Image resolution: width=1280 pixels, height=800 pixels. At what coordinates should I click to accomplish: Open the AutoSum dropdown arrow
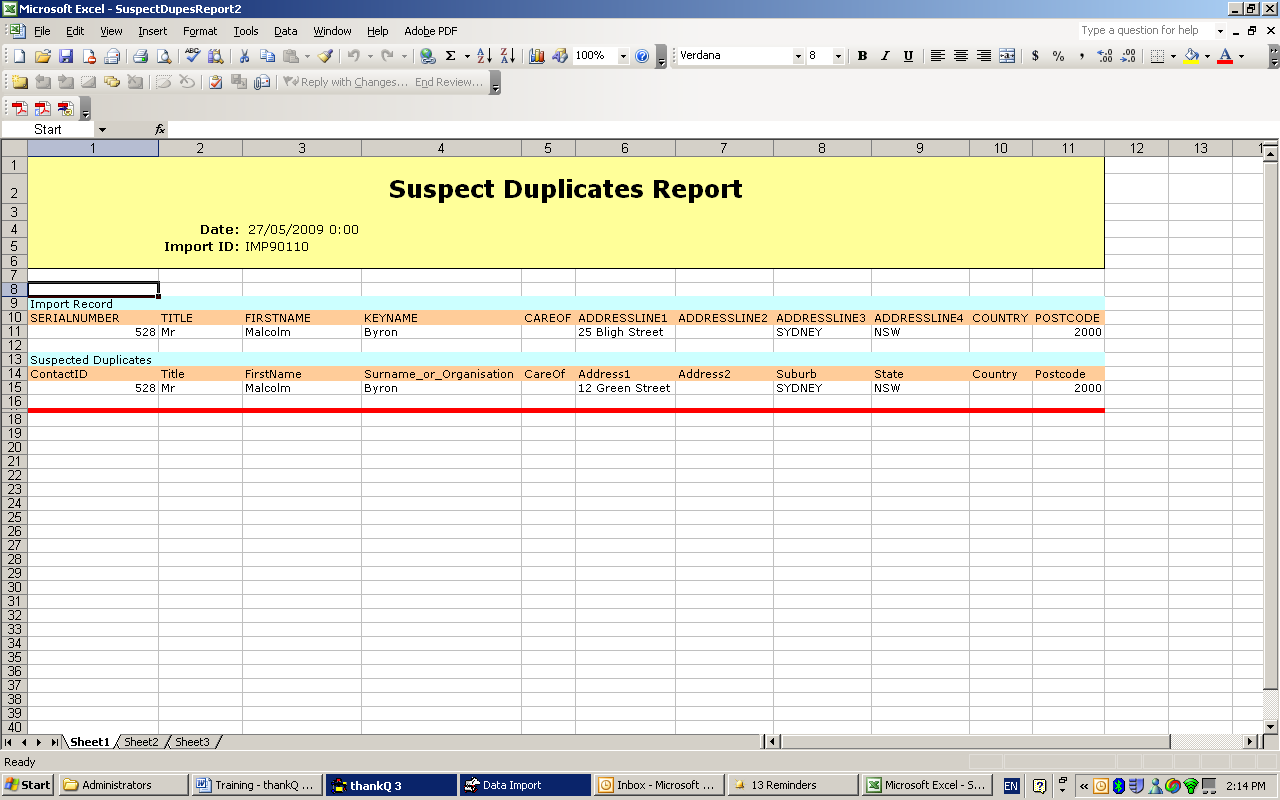(467, 56)
